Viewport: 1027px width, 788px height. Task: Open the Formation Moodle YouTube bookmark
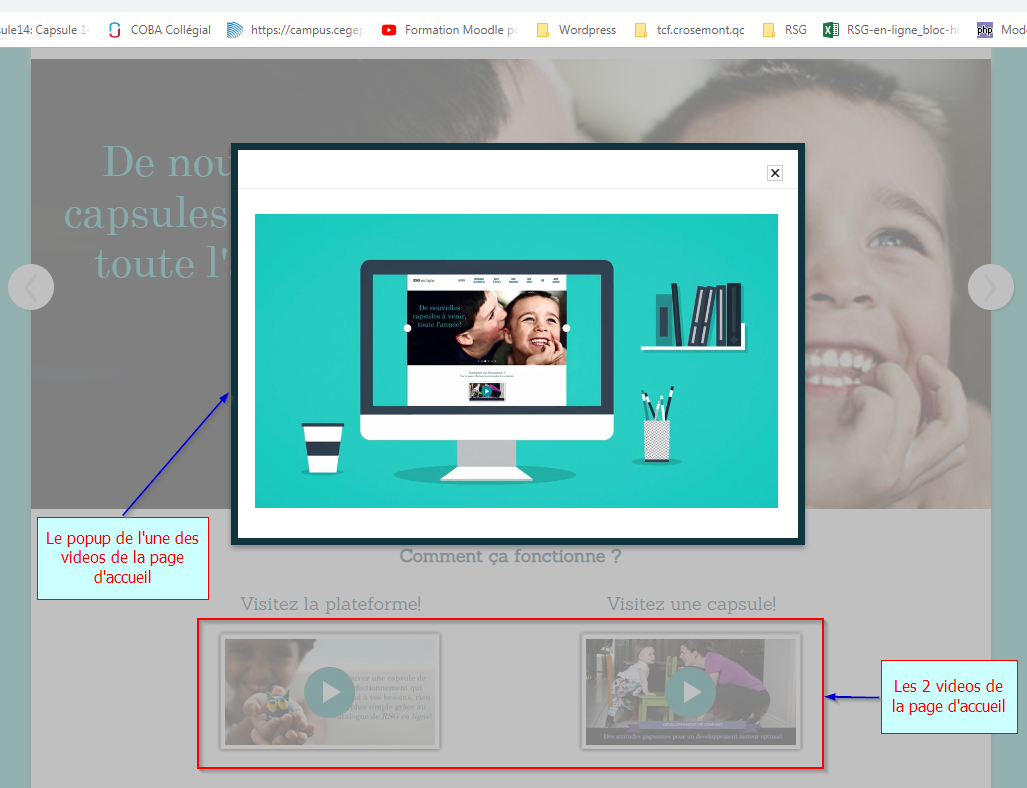pyautogui.click(x=449, y=30)
